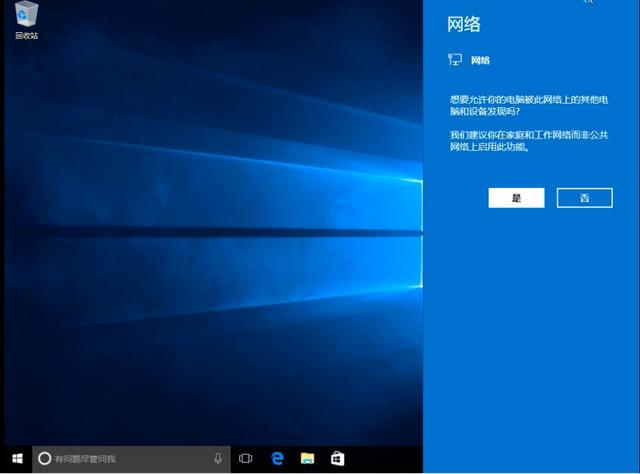Click the network computer icon

[x=455, y=60]
